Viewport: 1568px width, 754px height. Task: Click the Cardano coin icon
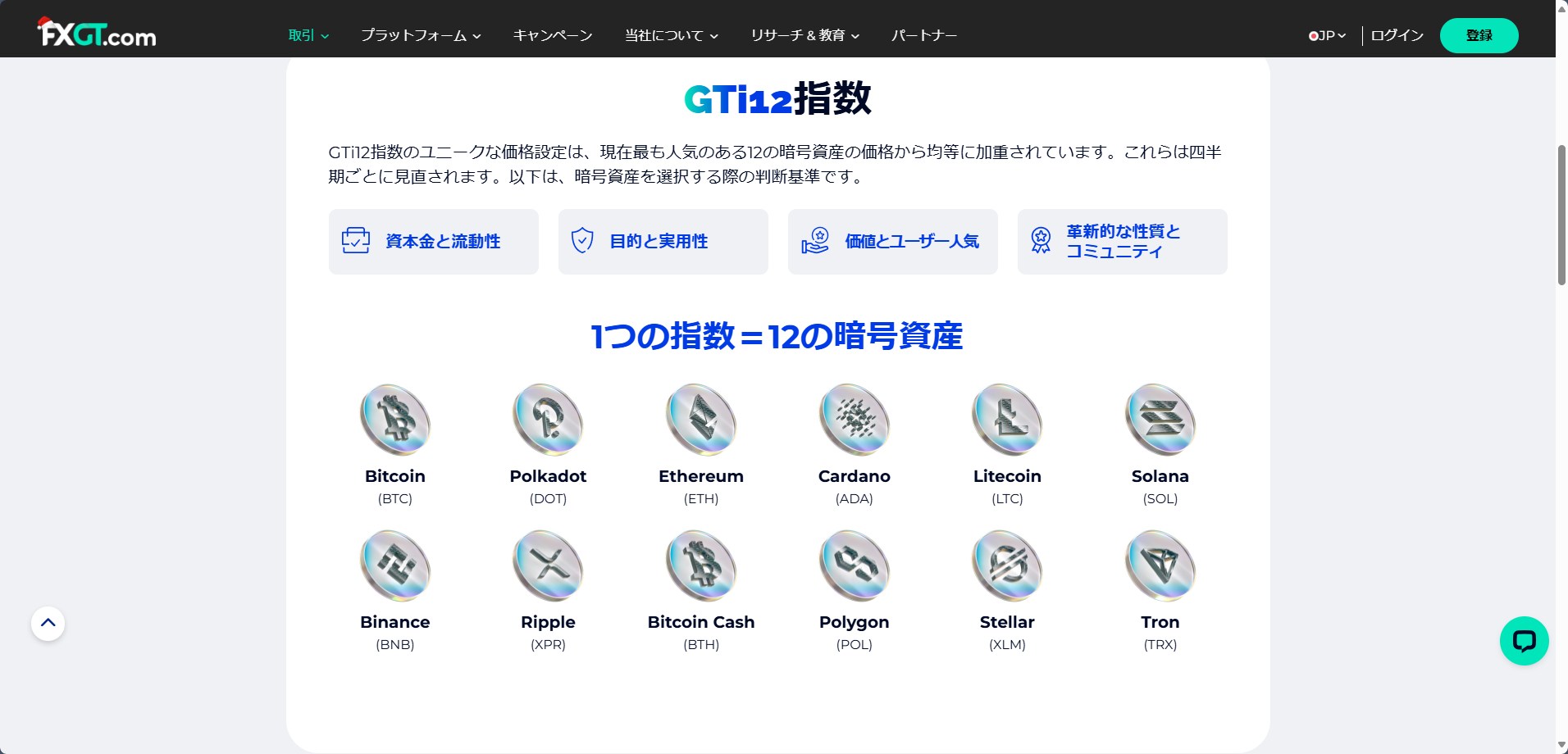(x=855, y=420)
